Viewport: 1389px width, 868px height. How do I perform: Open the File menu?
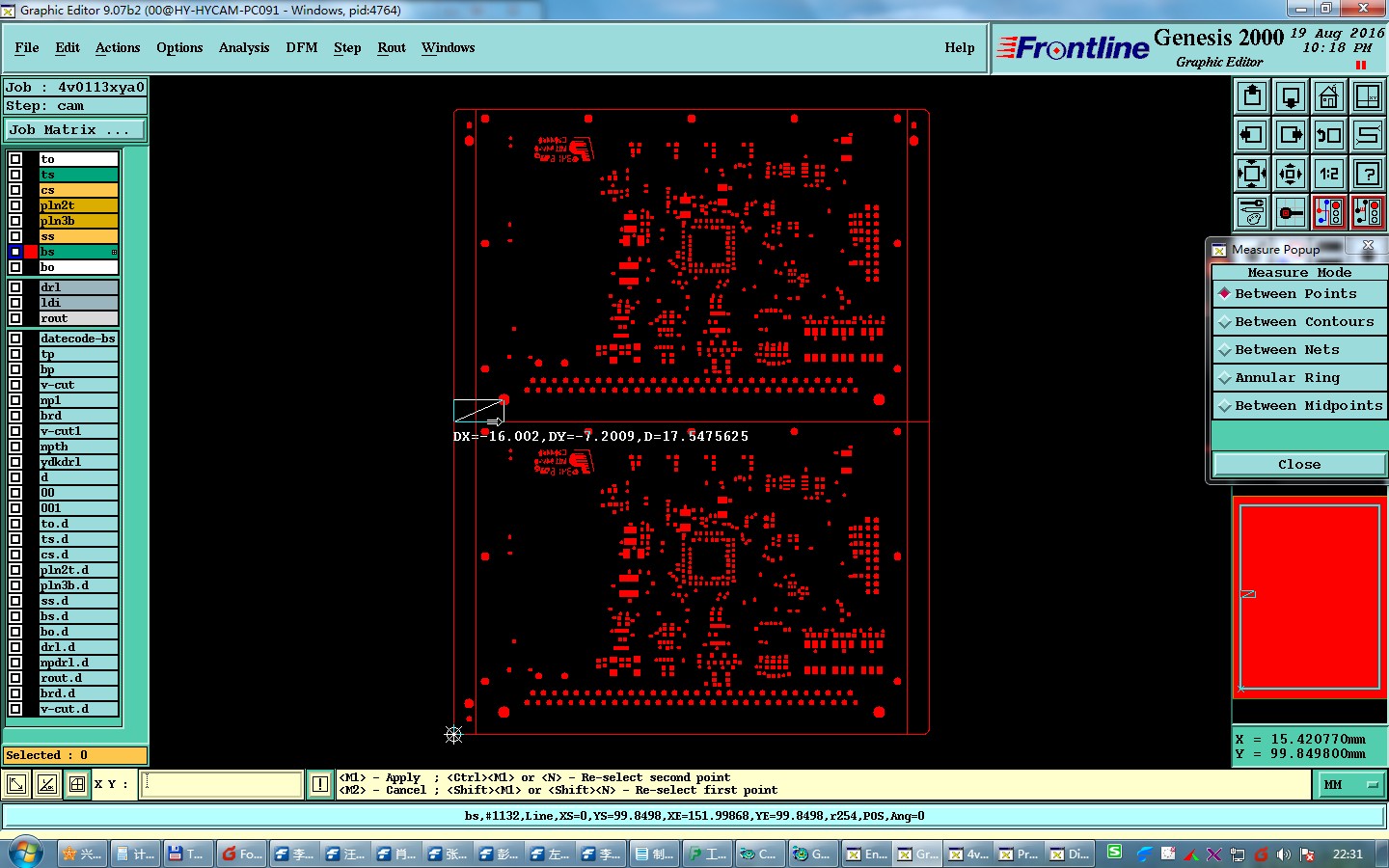pyautogui.click(x=27, y=47)
